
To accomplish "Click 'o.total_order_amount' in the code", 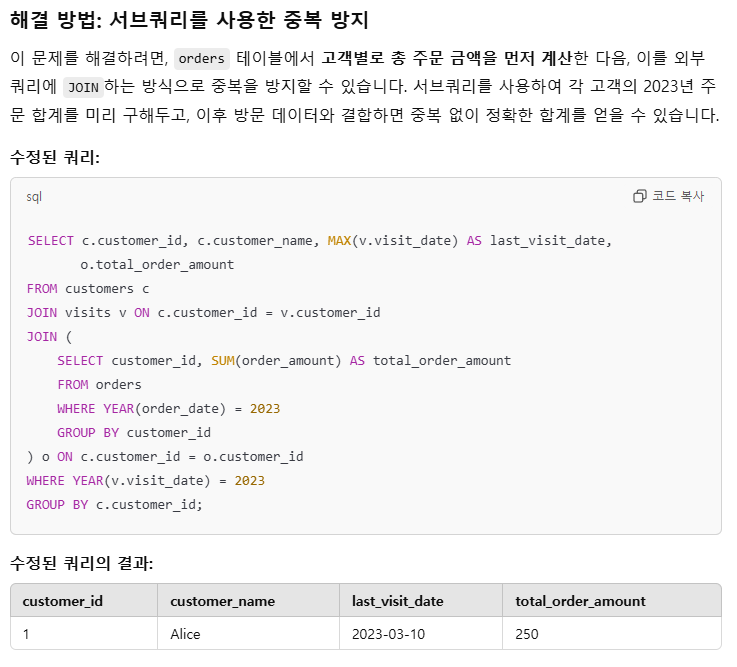I will [x=157, y=265].
